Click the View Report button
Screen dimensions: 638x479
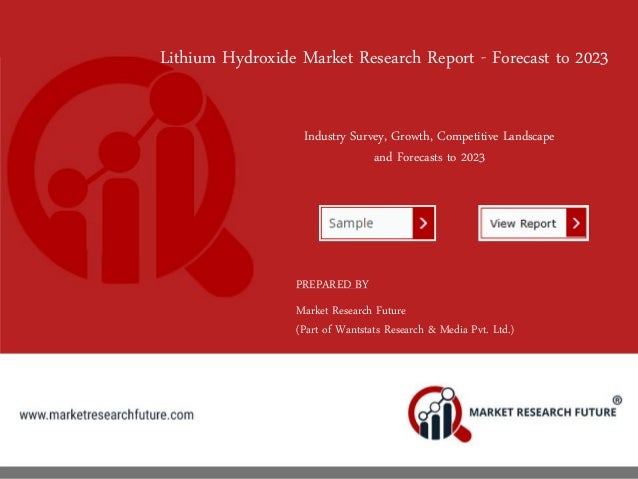[533, 223]
